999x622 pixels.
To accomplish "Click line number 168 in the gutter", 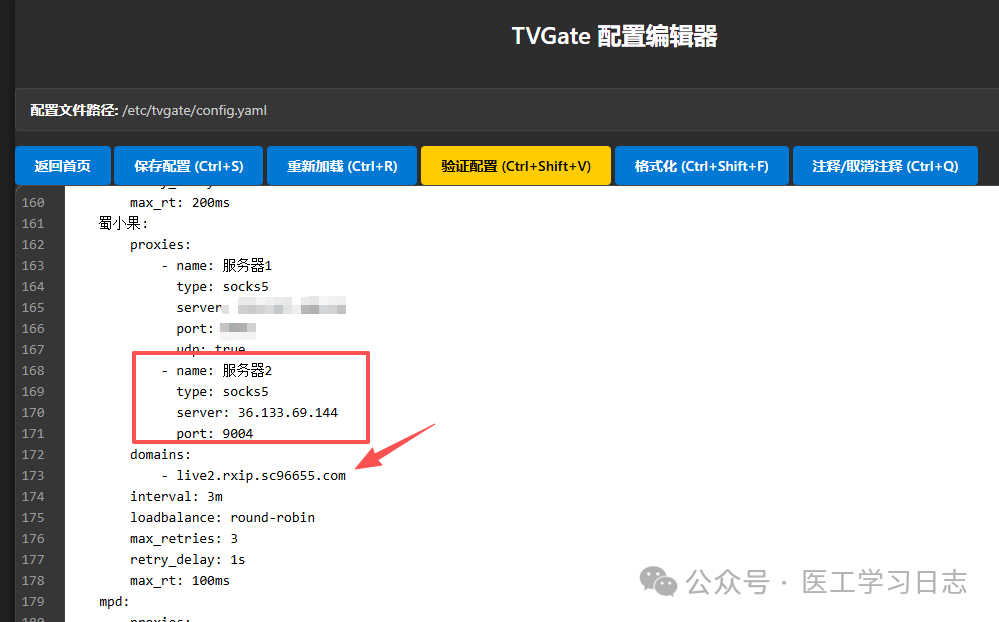I will tap(33, 371).
